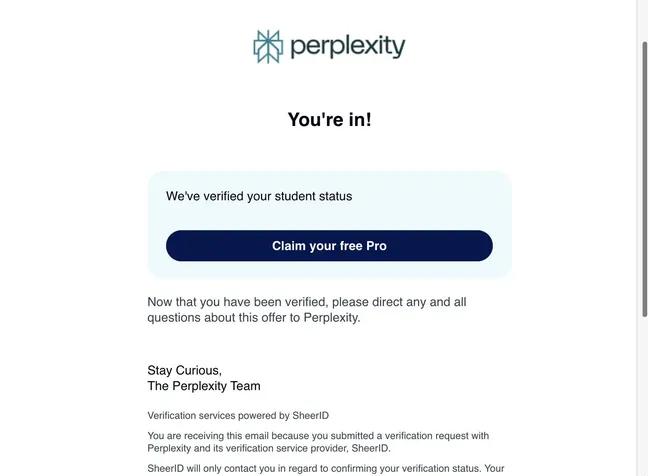Click the "Stay Curious," sign-off text

click(x=184, y=370)
